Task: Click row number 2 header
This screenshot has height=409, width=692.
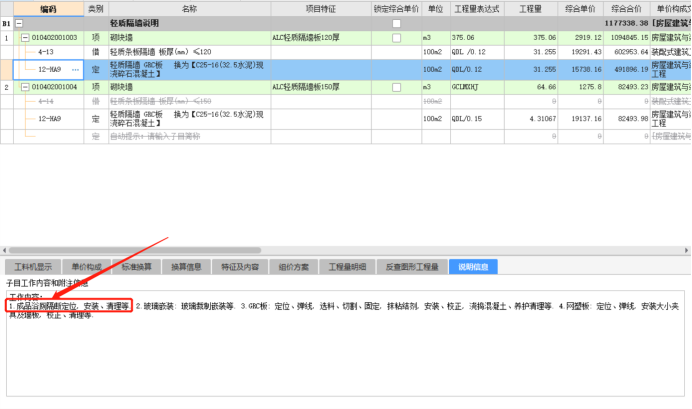Action: 7,87
